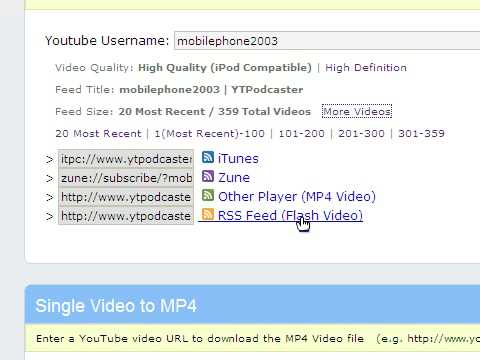Click the zune://subscribe URL field
Image resolution: width=480 pixels, height=360 pixels.
click(126, 178)
